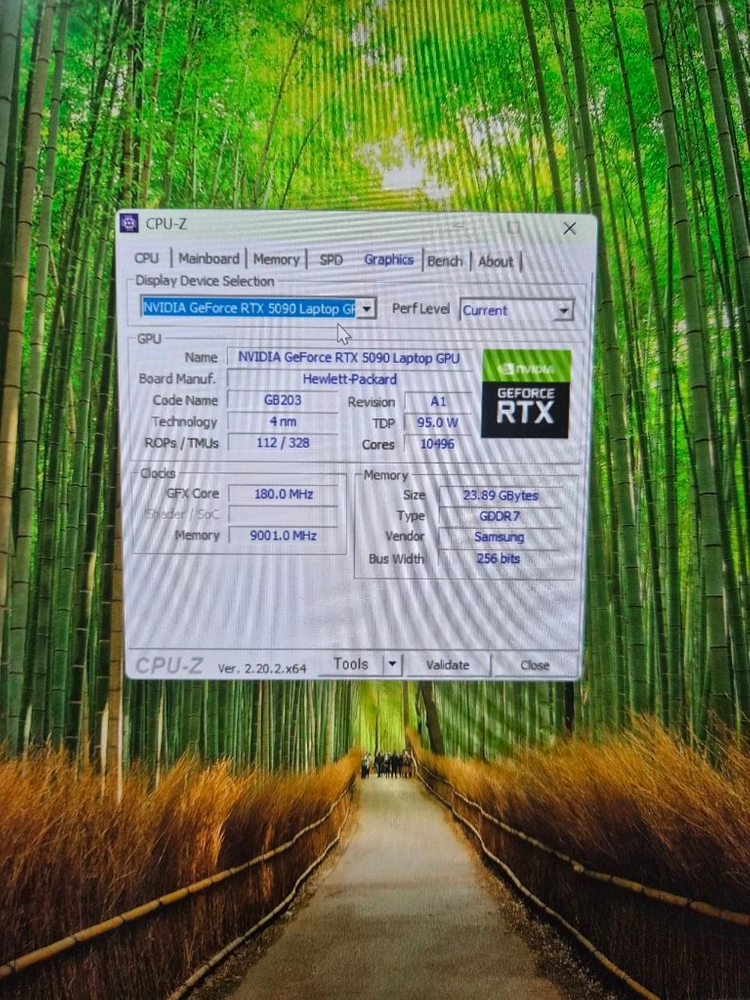
Task: Maximize the CPU-Z window
Action: click(x=513, y=227)
